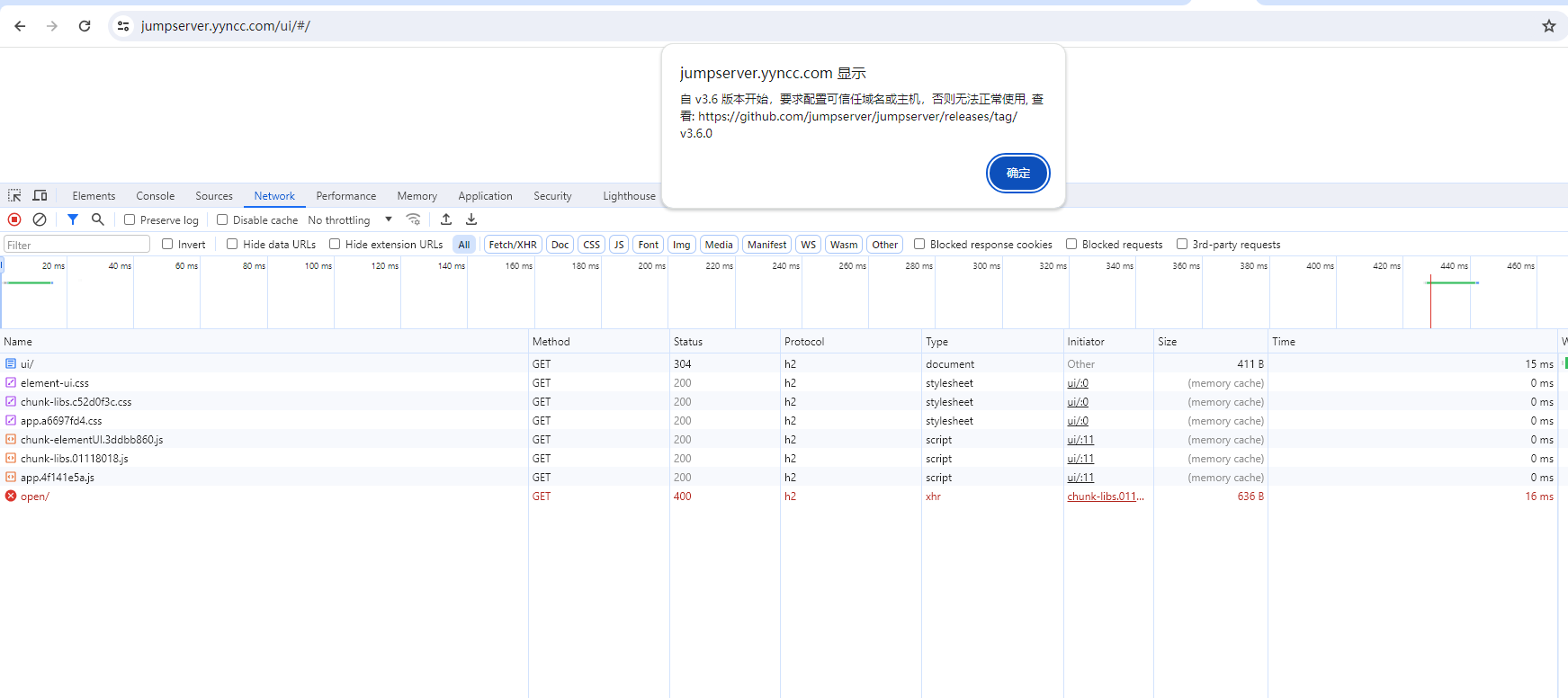Viewport: 1568px width, 698px height.
Task: Filter requests by Font
Action: pos(649,244)
